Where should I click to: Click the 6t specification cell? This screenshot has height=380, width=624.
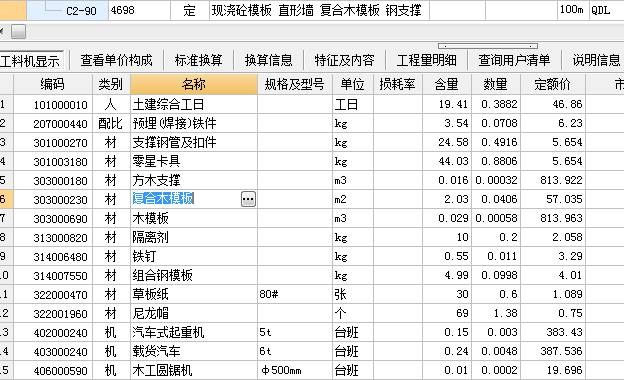pyautogui.click(x=295, y=351)
